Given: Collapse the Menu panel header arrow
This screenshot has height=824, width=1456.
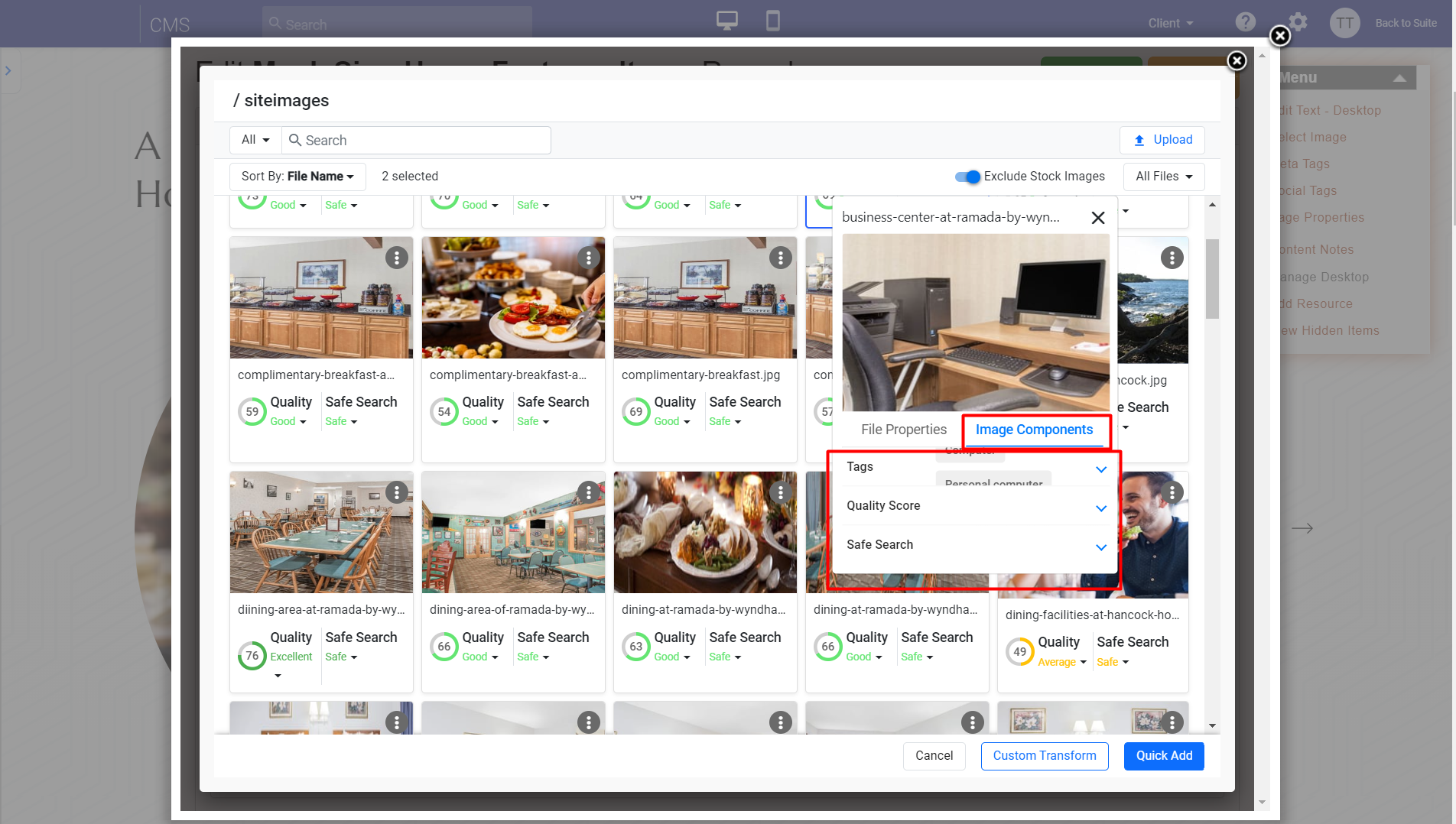Looking at the screenshot, I should click(1399, 78).
